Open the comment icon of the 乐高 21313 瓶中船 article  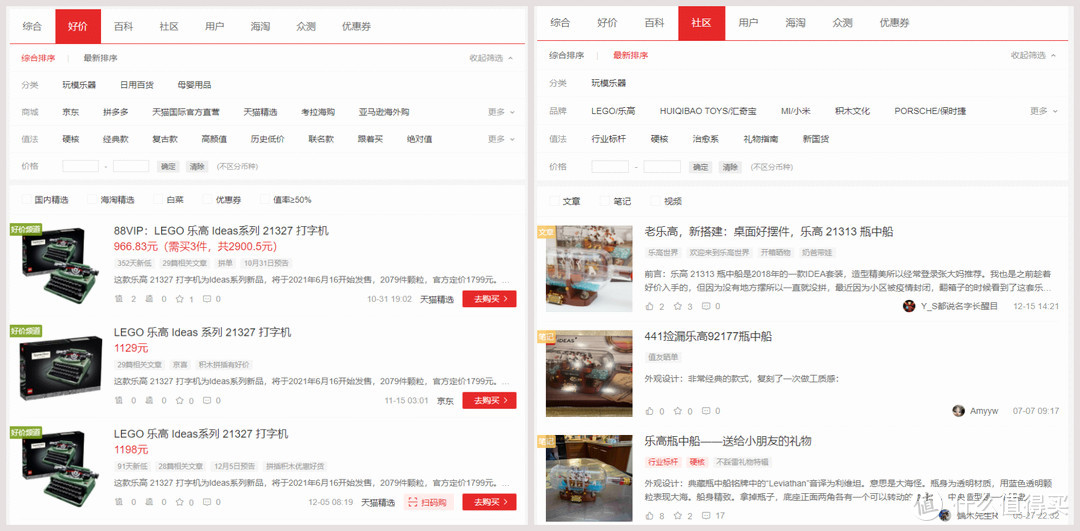coord(706,306)
